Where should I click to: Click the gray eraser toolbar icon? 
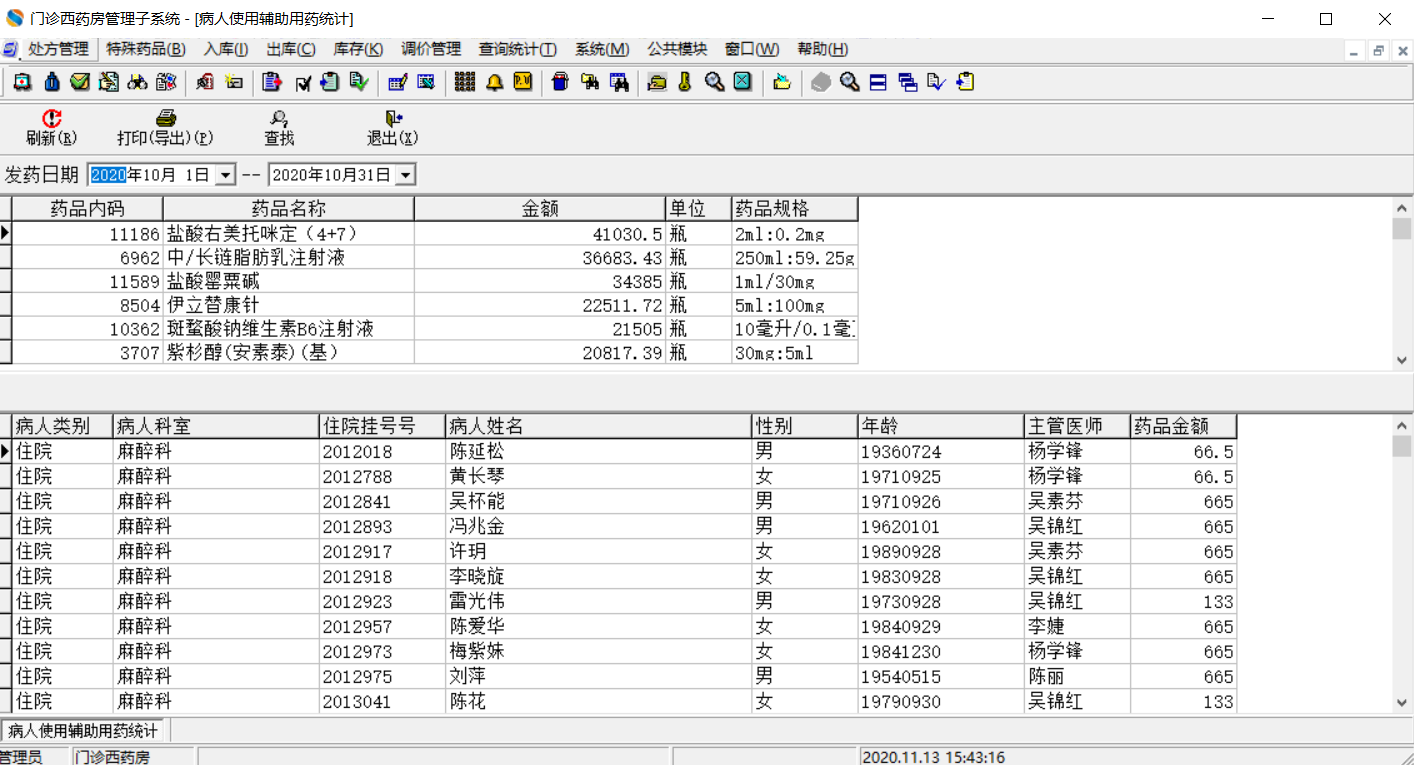point(820,82)
